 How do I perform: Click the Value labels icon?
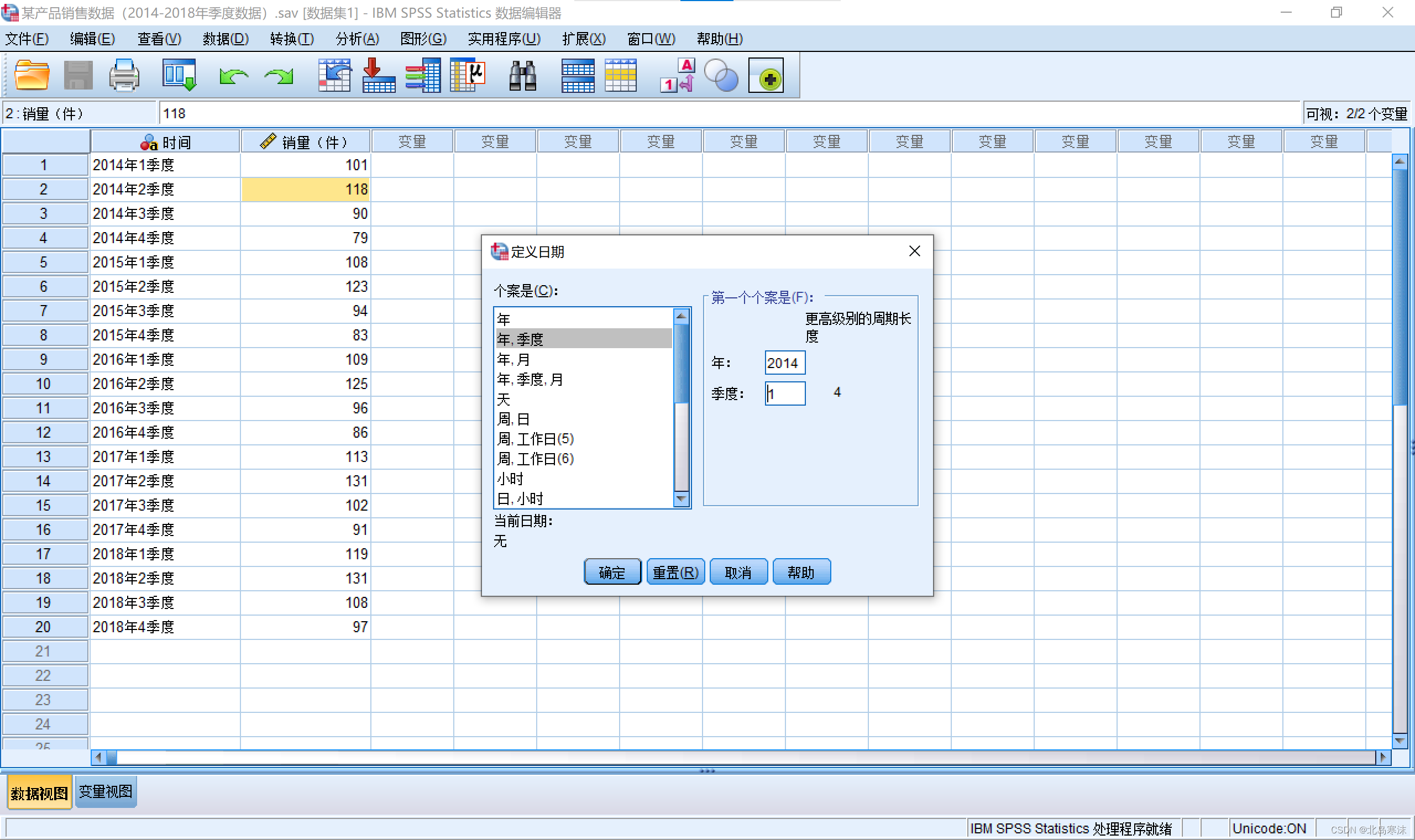click(677, 76)
